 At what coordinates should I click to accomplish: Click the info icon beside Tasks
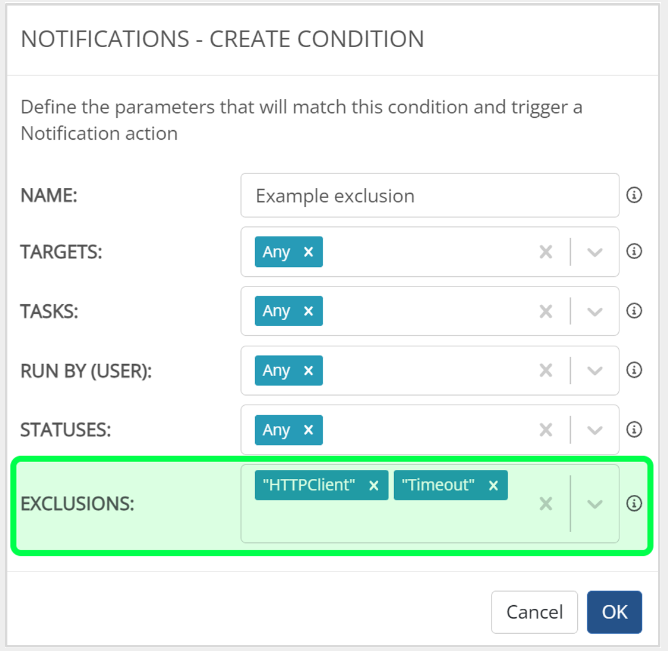point(633,311)
